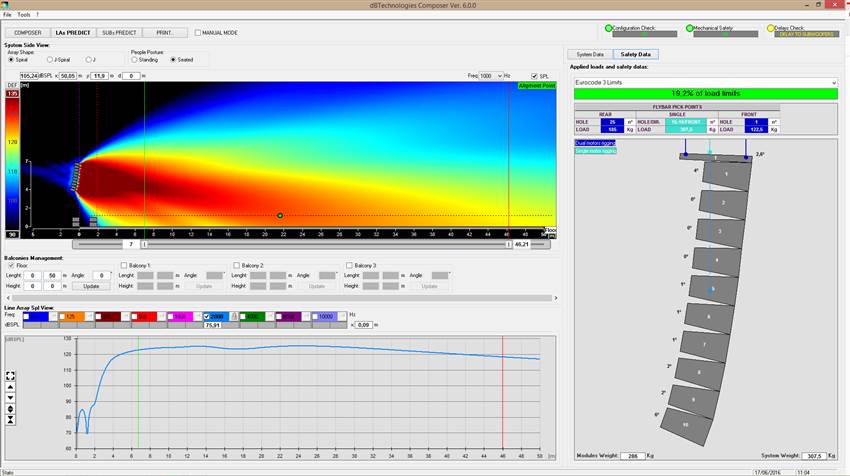Click the green Mechanical Safety indicator
850x476 pixels.
689,28
